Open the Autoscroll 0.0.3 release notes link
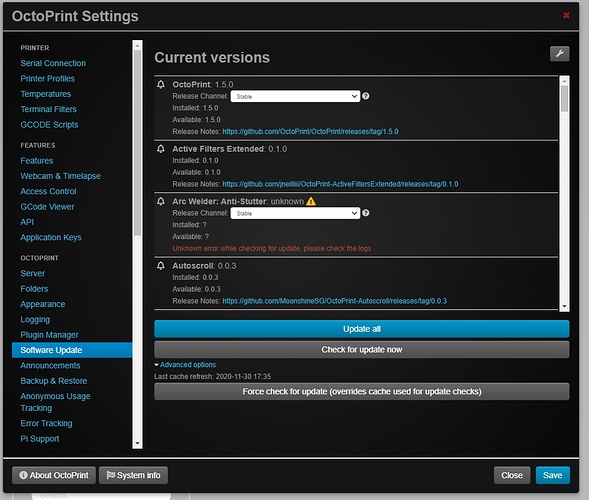The width and height of the screenshot is (589, 500). (335, 301)
